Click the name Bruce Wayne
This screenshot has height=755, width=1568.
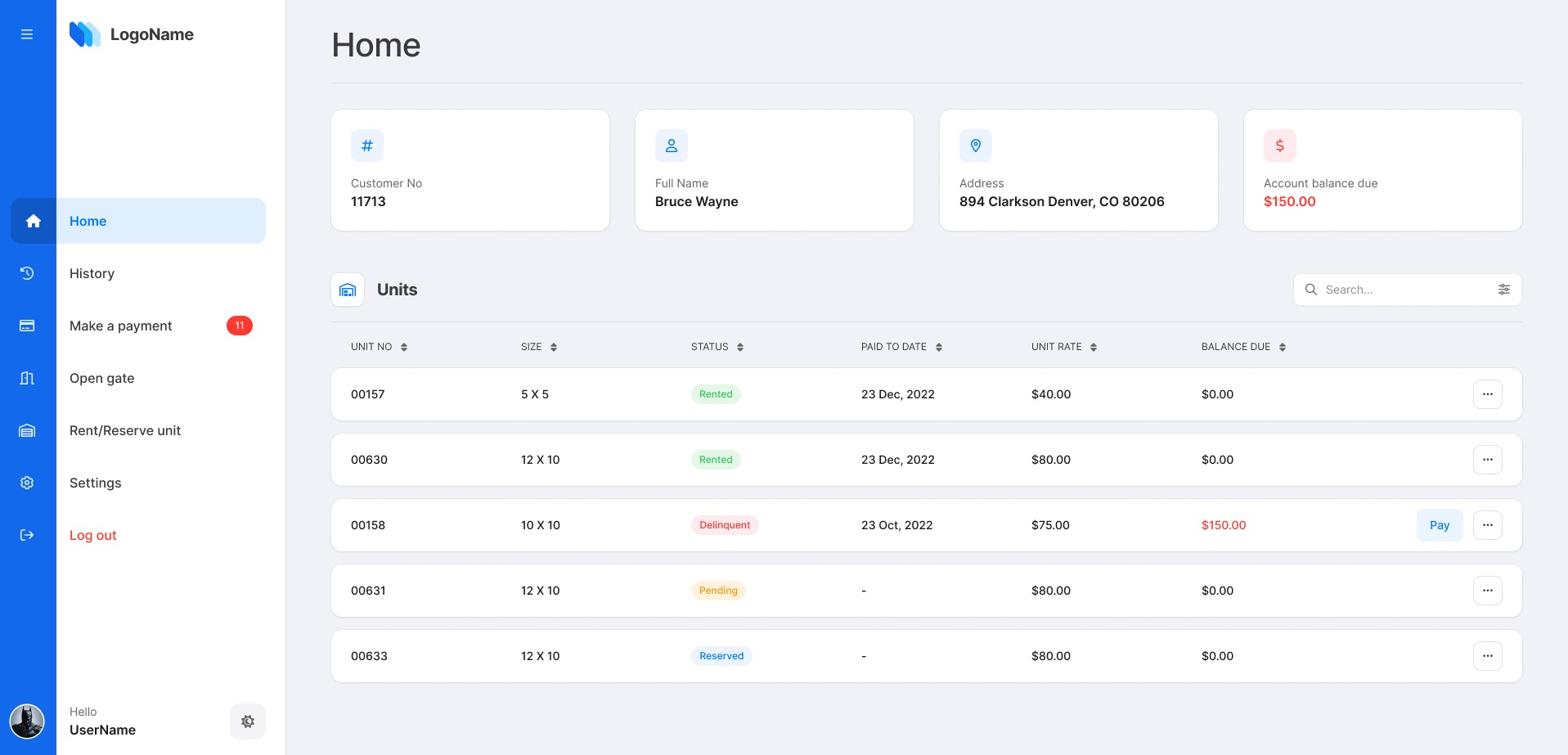(697, 201)
